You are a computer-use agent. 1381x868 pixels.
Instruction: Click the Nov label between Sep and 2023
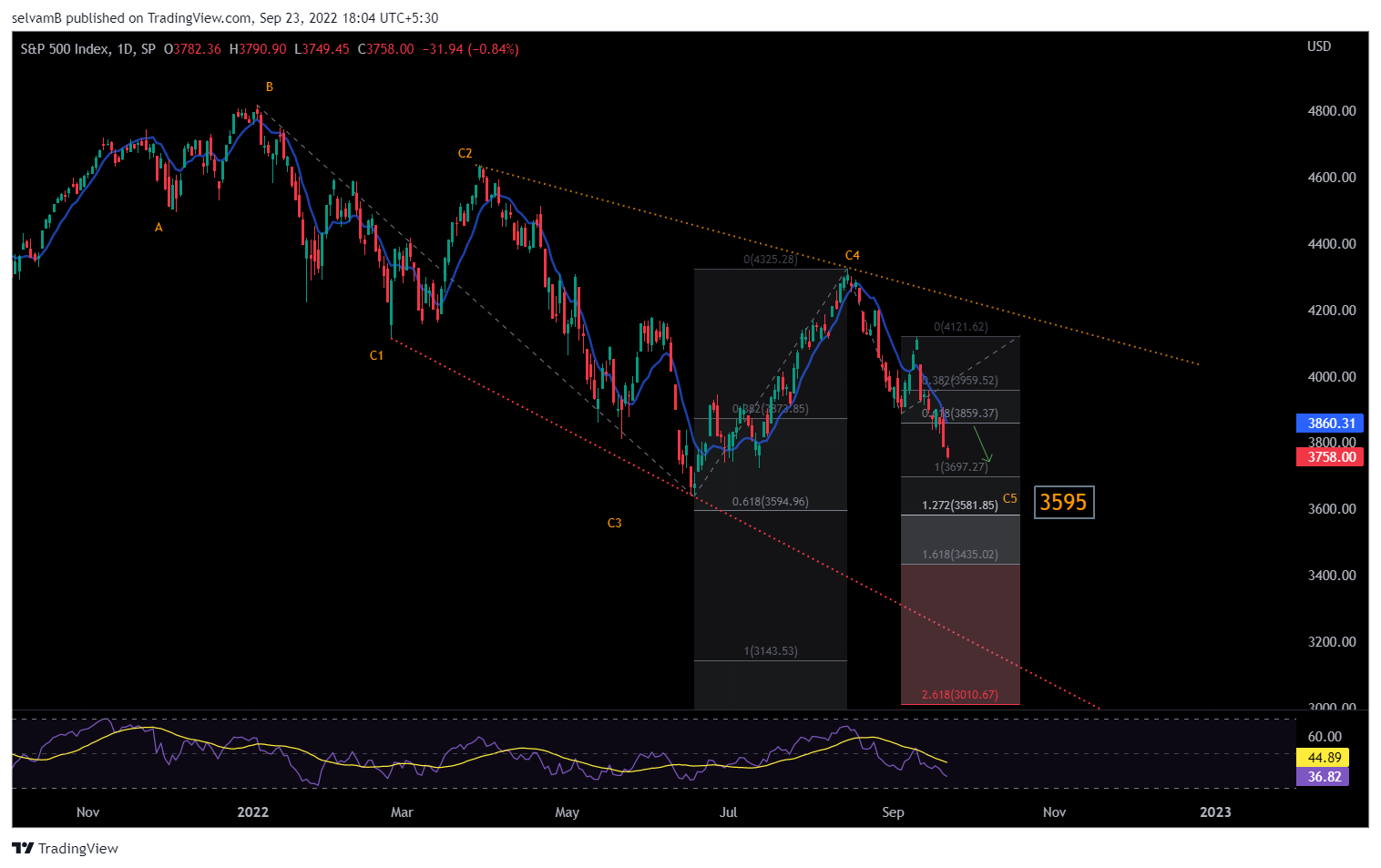(1054, 812)
